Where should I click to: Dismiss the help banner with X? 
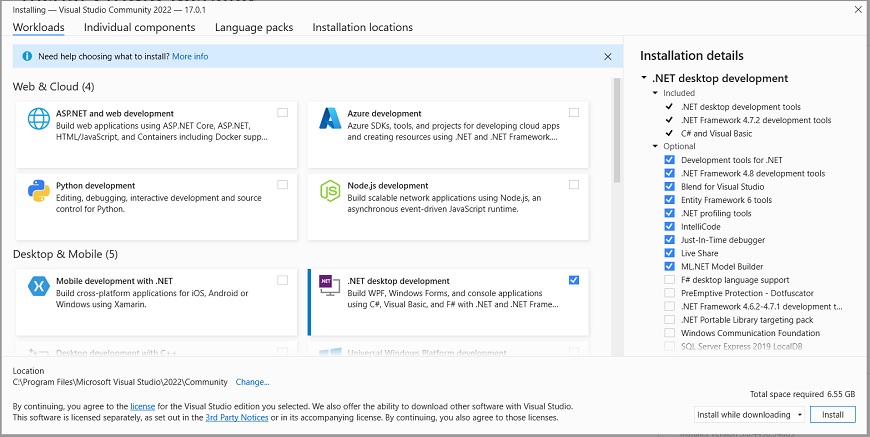point(608,57)
